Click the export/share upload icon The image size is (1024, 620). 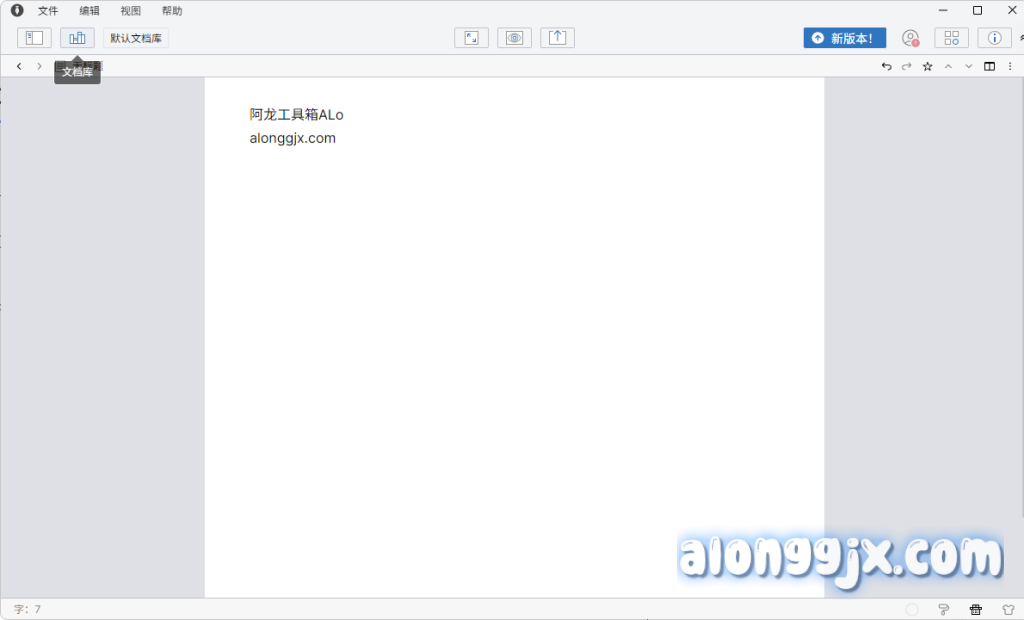tap(557, 38)
